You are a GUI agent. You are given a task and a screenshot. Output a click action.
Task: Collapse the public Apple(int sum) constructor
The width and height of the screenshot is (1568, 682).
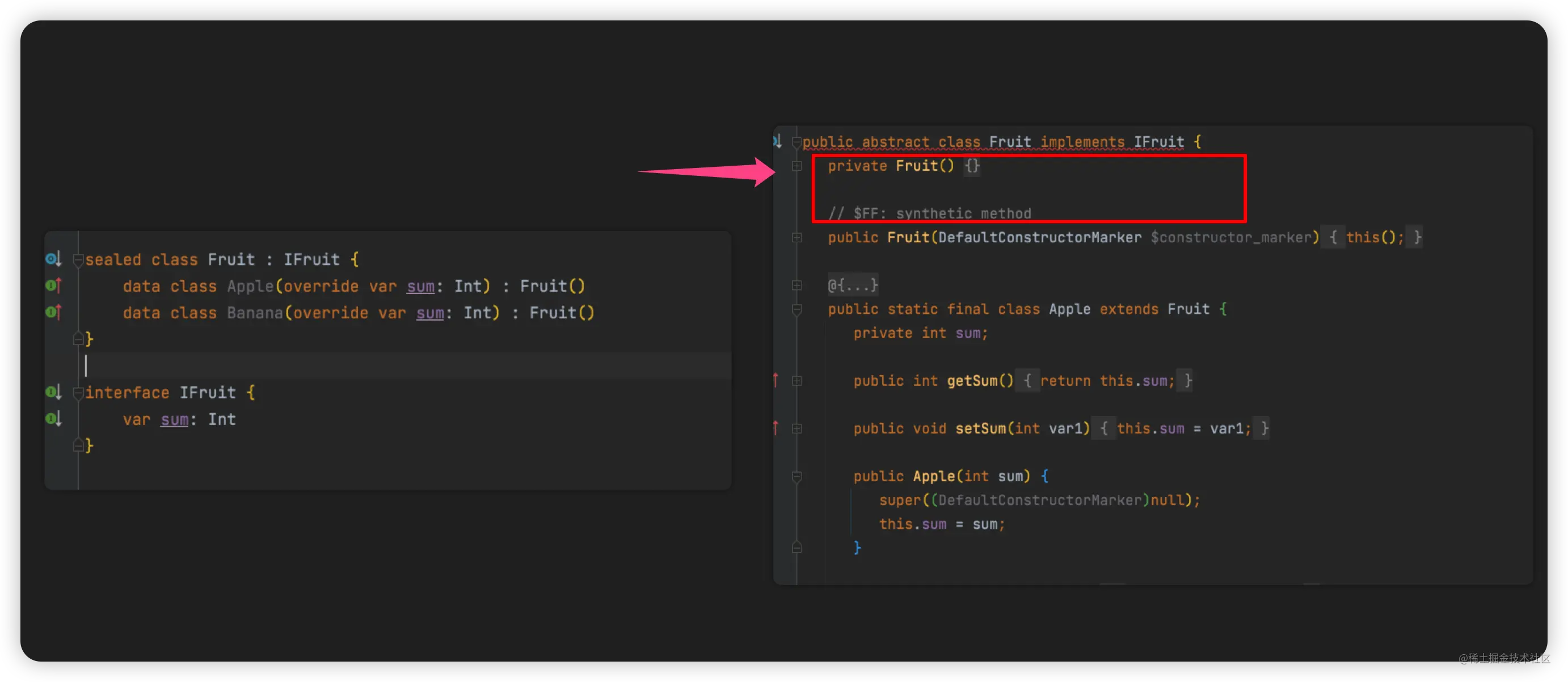pos(796,477)
